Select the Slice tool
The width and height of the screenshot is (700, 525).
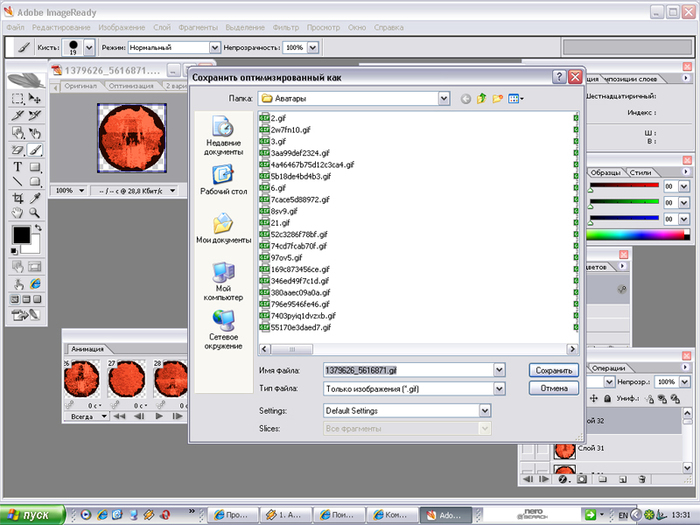18,115
